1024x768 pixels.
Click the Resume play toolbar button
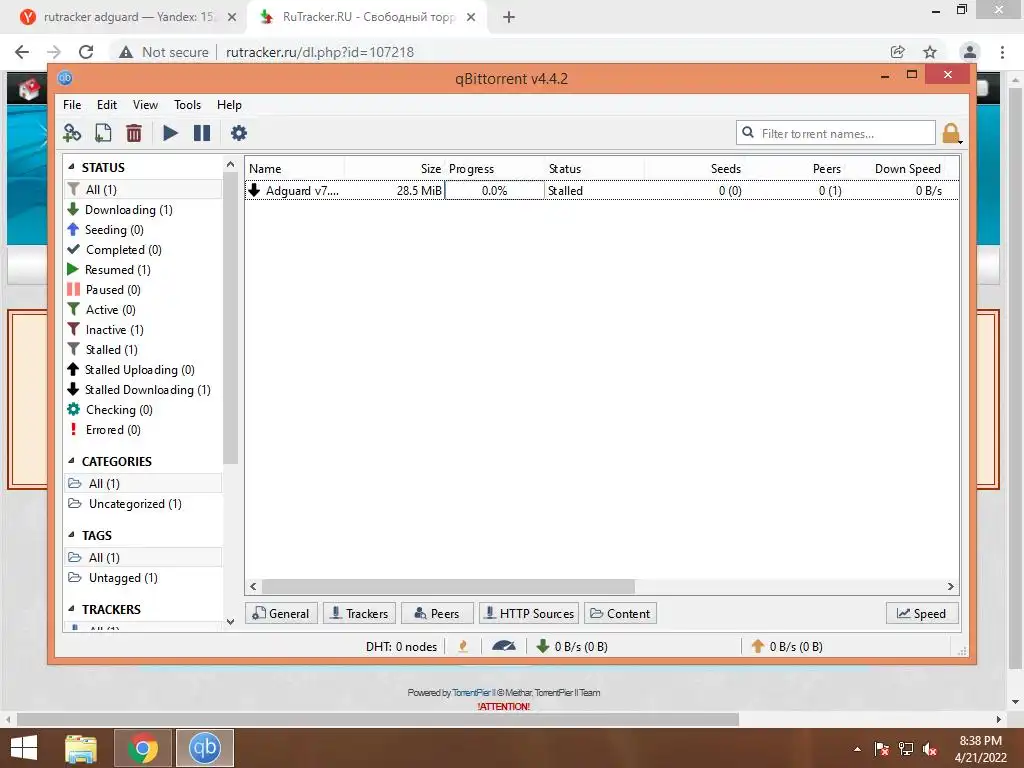pos(170,133)
